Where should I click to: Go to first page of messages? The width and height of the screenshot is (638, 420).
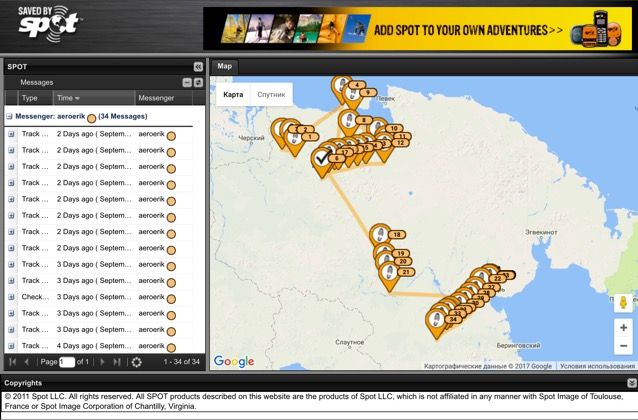(13, 362)
